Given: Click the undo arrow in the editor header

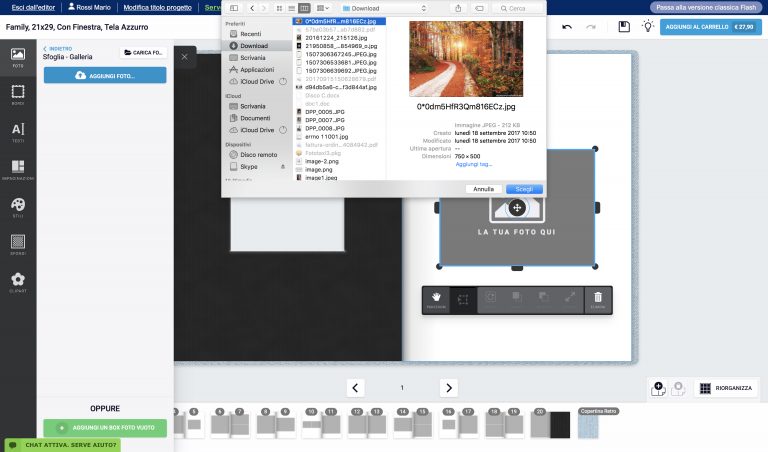Looking at the screenshot, I should point(567,27).
